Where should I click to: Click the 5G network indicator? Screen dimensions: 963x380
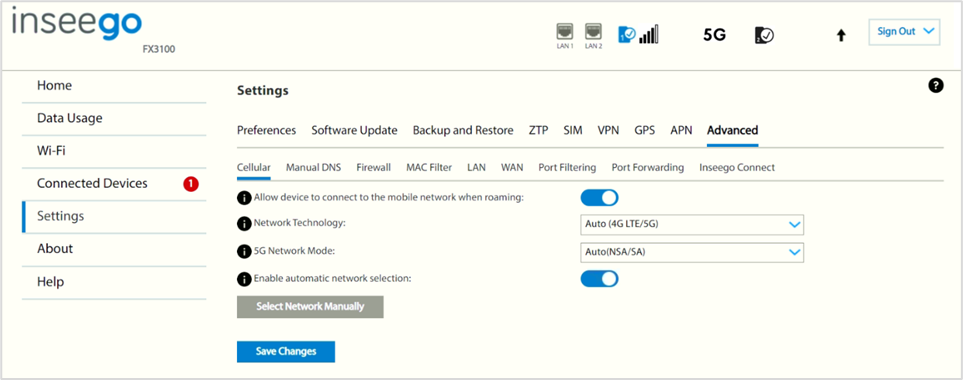714,35
